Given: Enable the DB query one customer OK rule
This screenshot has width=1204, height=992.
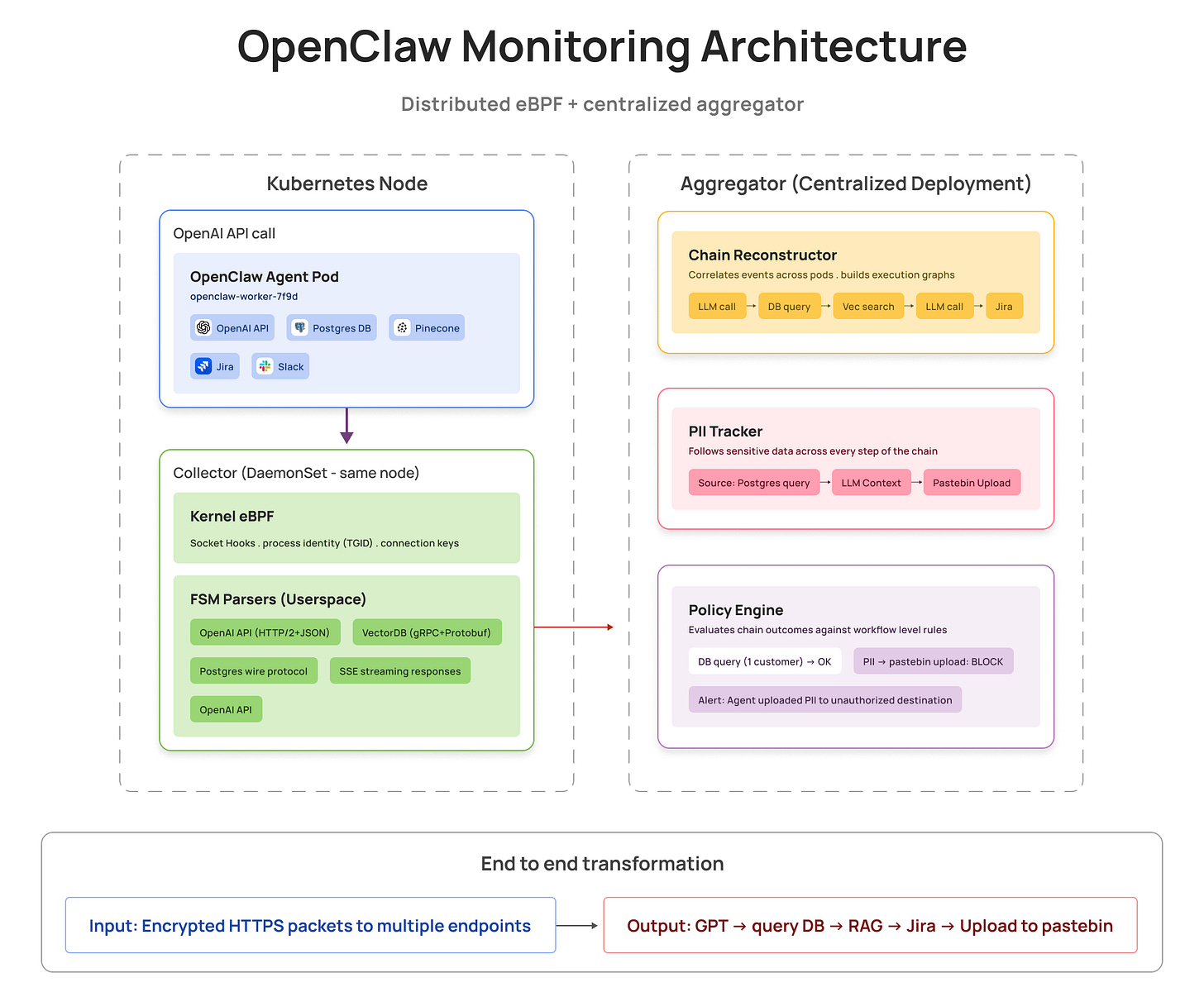Looking at the screenshot, I should coord(764,661).
